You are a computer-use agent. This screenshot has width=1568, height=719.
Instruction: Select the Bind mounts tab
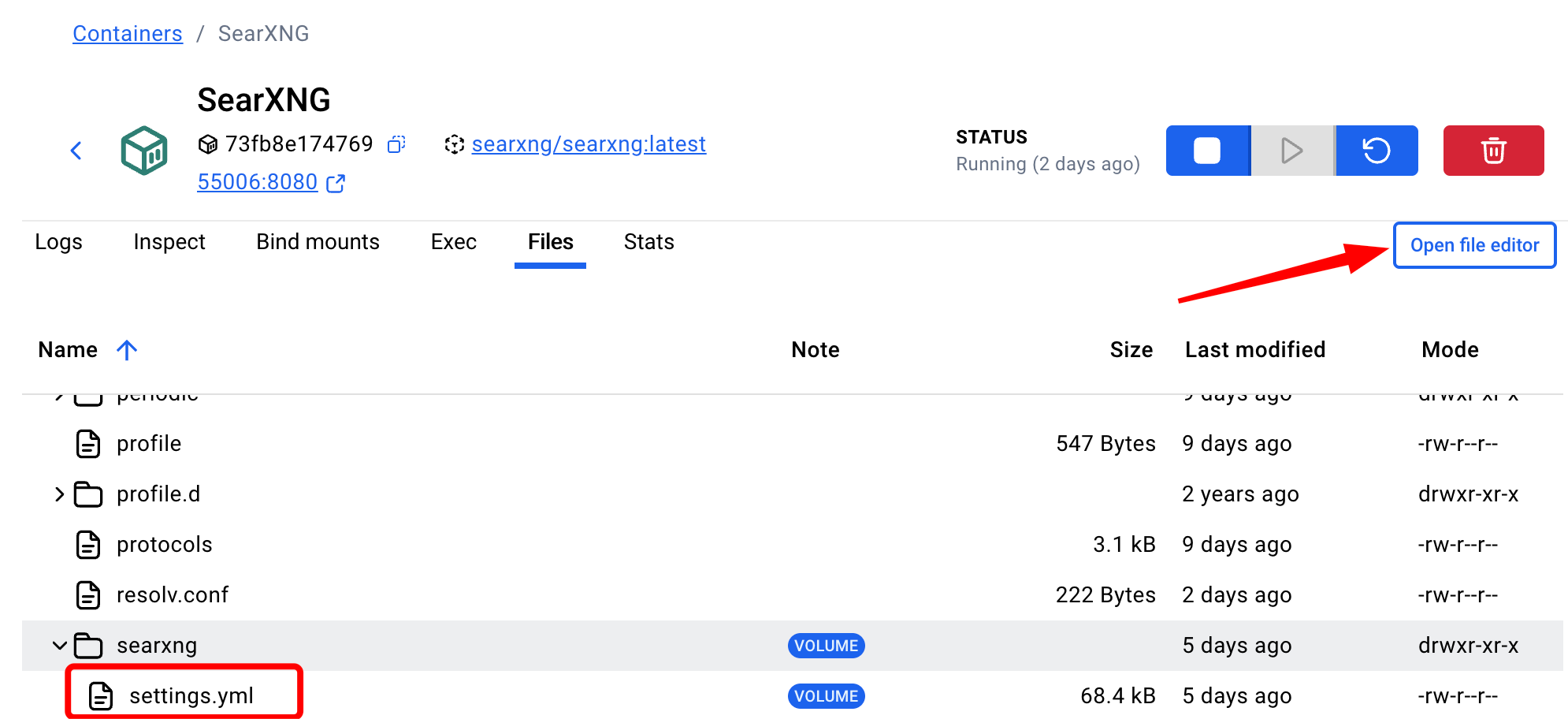318,242
